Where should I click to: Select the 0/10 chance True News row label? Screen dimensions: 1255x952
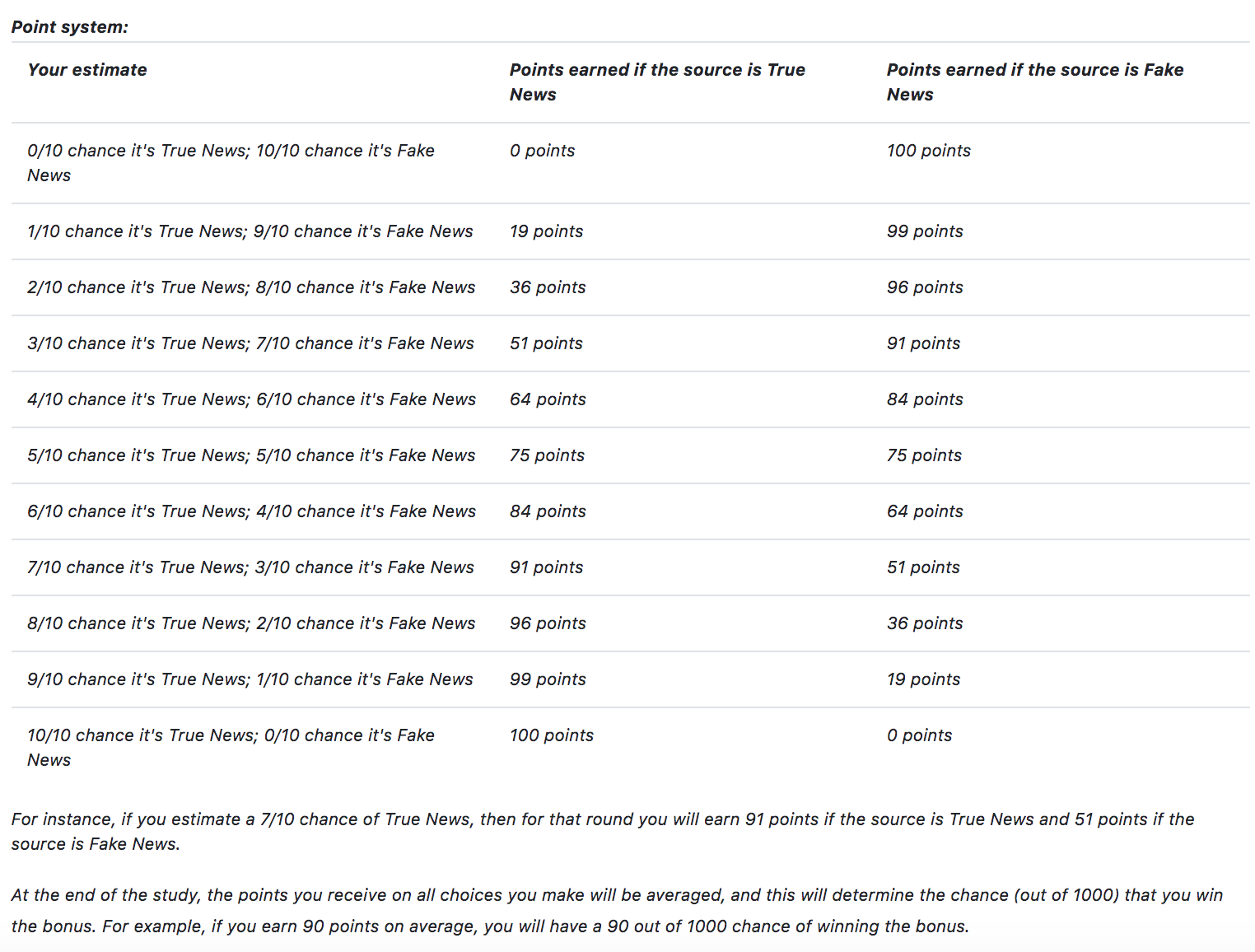(231, 162)
